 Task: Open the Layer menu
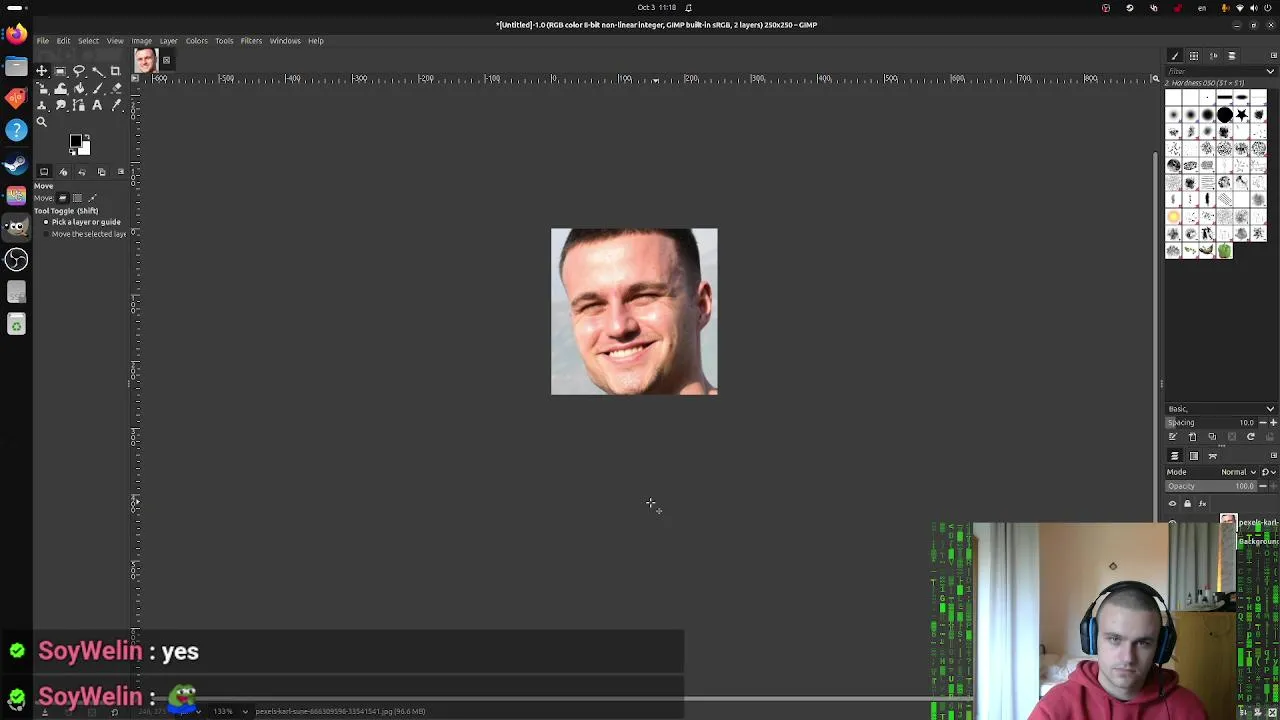pos(168,41)
